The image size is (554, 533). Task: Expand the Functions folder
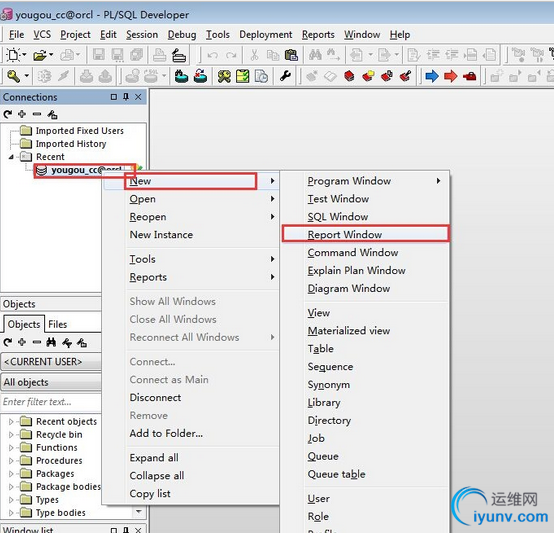11,448
